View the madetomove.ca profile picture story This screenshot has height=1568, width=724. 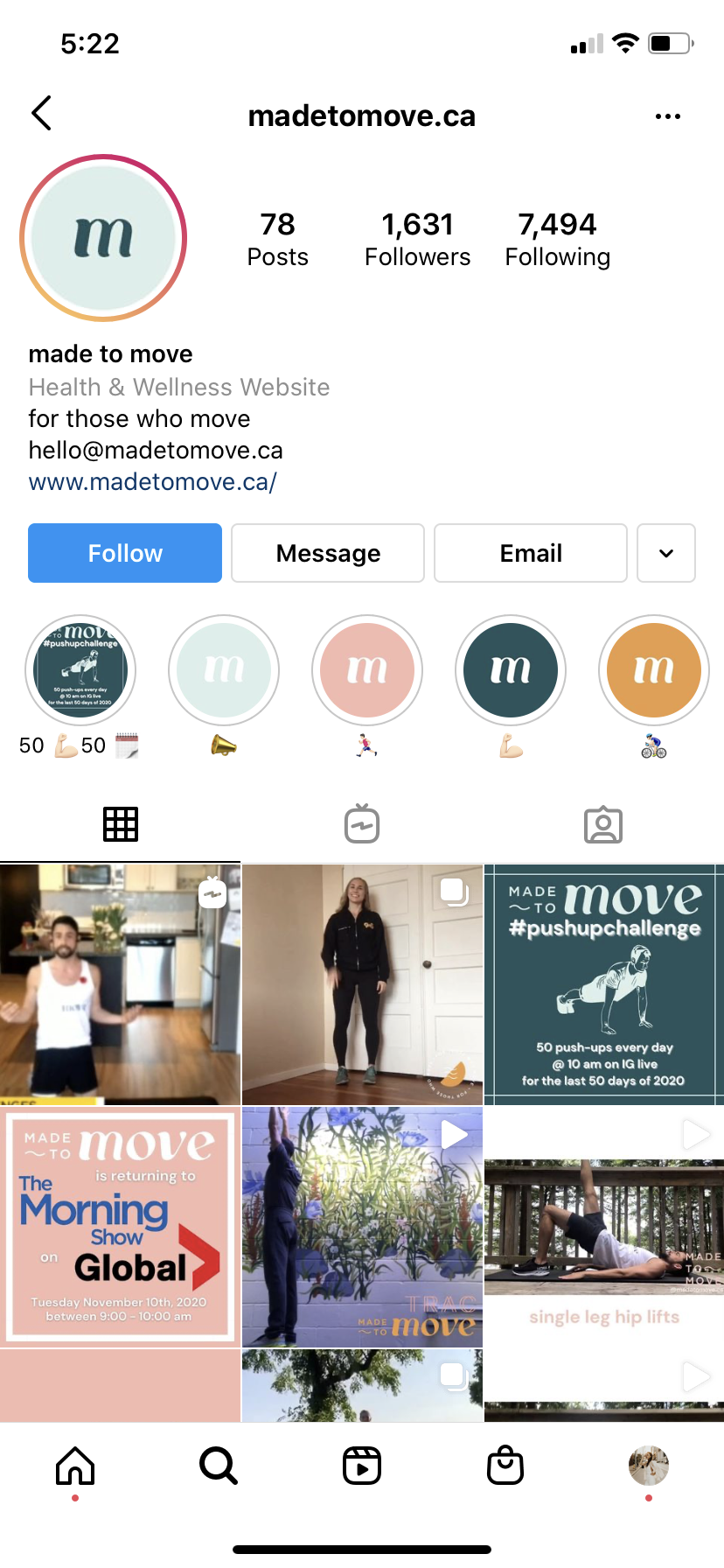(103, 238)
